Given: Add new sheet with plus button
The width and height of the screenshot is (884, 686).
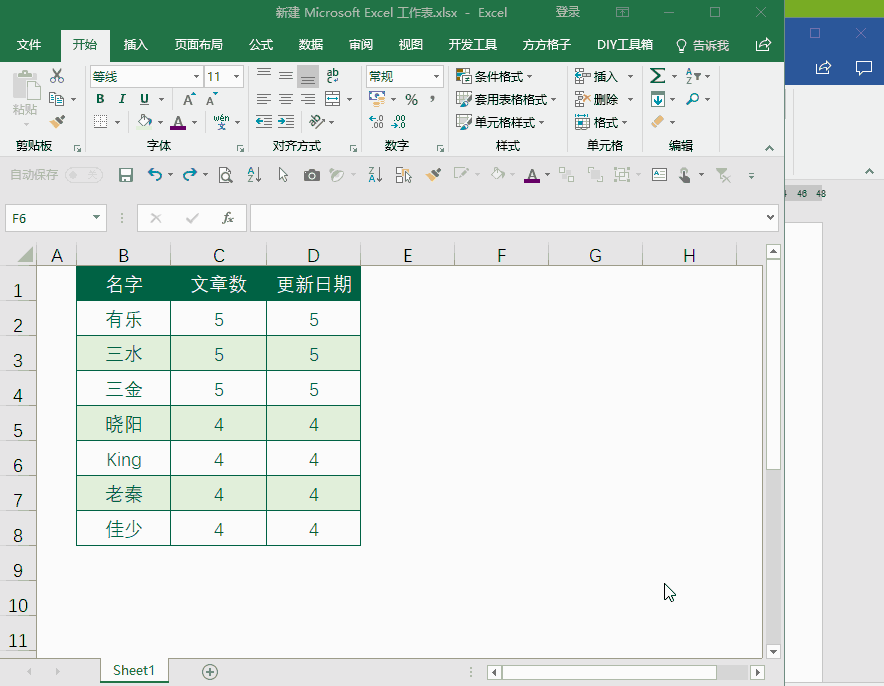Looking at the screenshot, I should [x=210, y=671].
